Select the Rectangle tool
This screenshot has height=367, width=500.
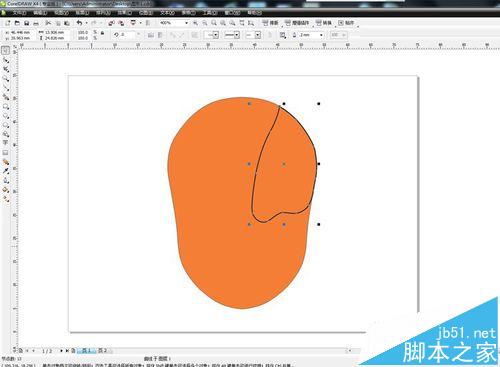(5, 106)
